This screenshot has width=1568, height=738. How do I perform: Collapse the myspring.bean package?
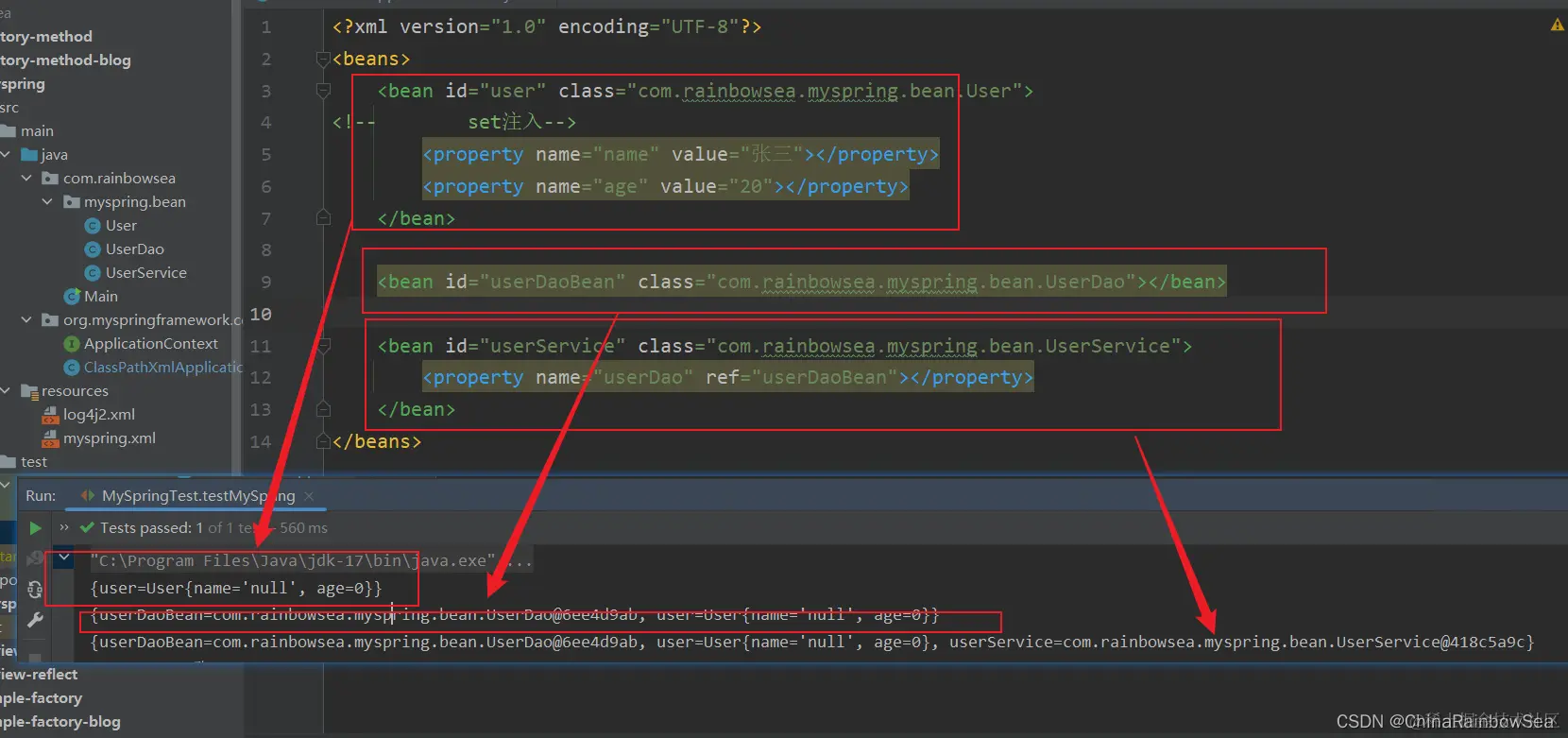[x=47, y=201]
